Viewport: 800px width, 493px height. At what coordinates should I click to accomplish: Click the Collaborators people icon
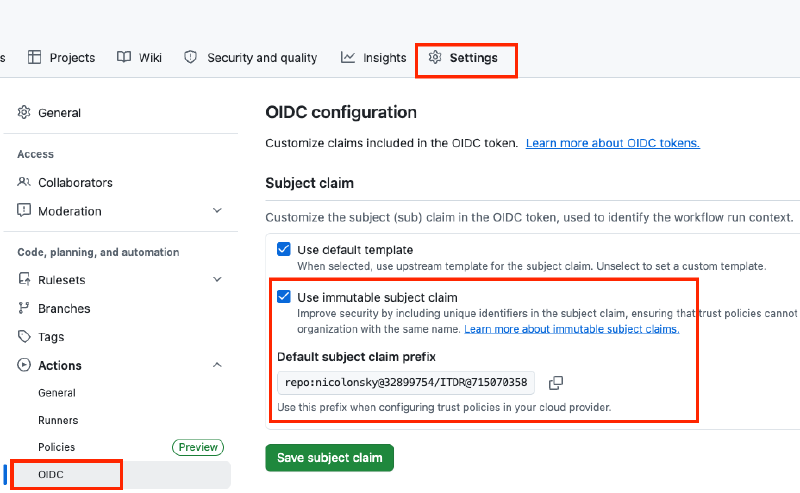pyautogui.click(x=24, y=182)
